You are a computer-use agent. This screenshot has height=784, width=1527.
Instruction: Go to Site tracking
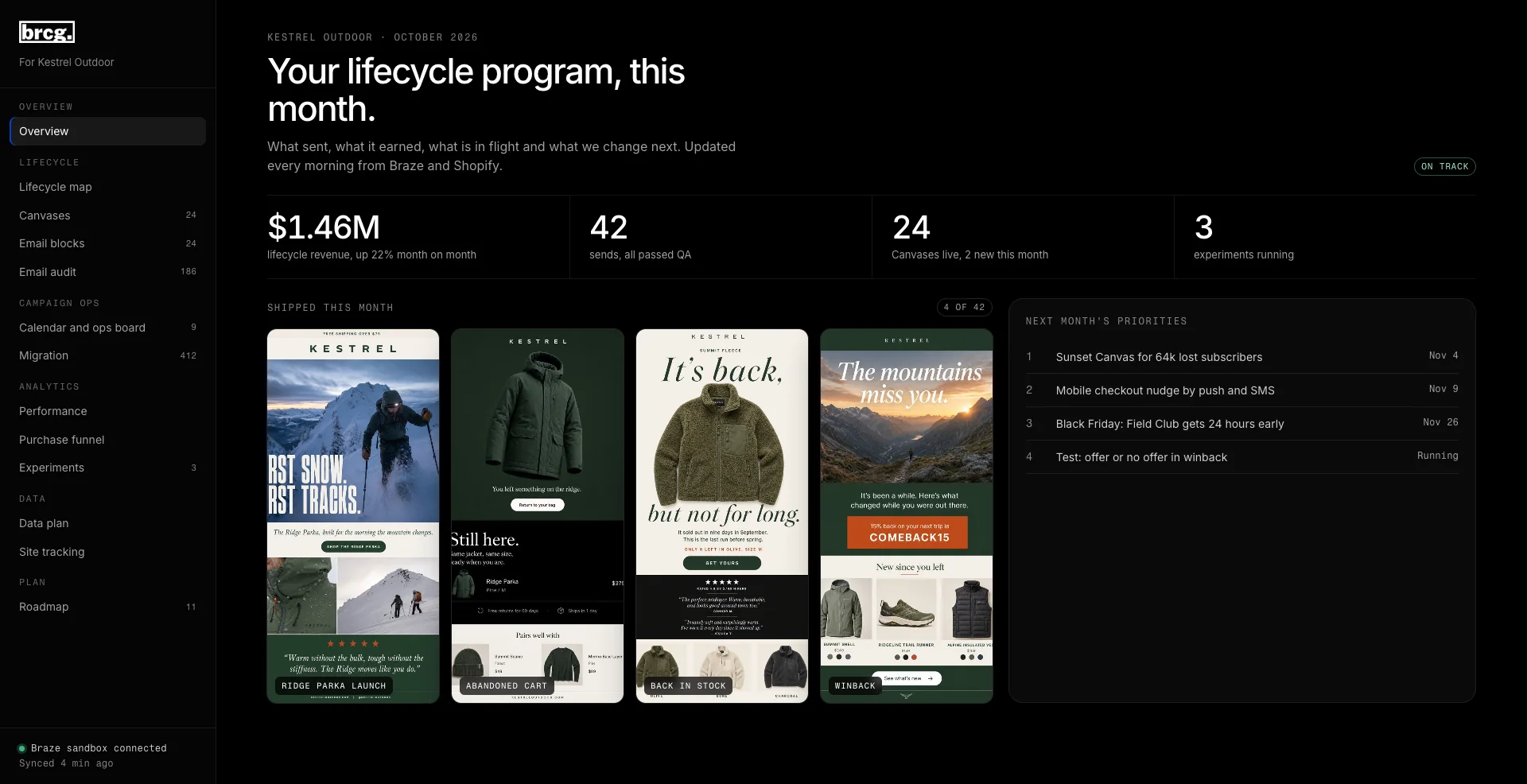pos(107,552)
